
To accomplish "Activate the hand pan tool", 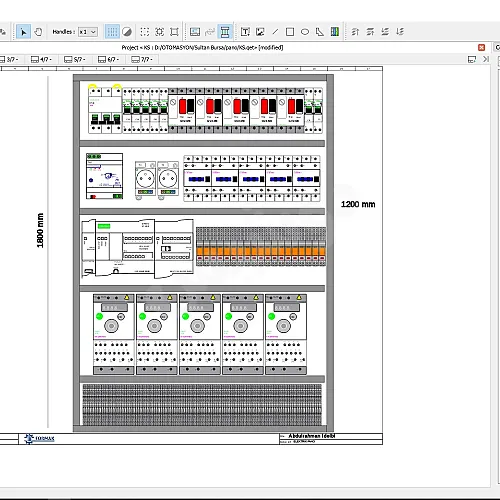I will pyautogui.click(x=38, y=32).
